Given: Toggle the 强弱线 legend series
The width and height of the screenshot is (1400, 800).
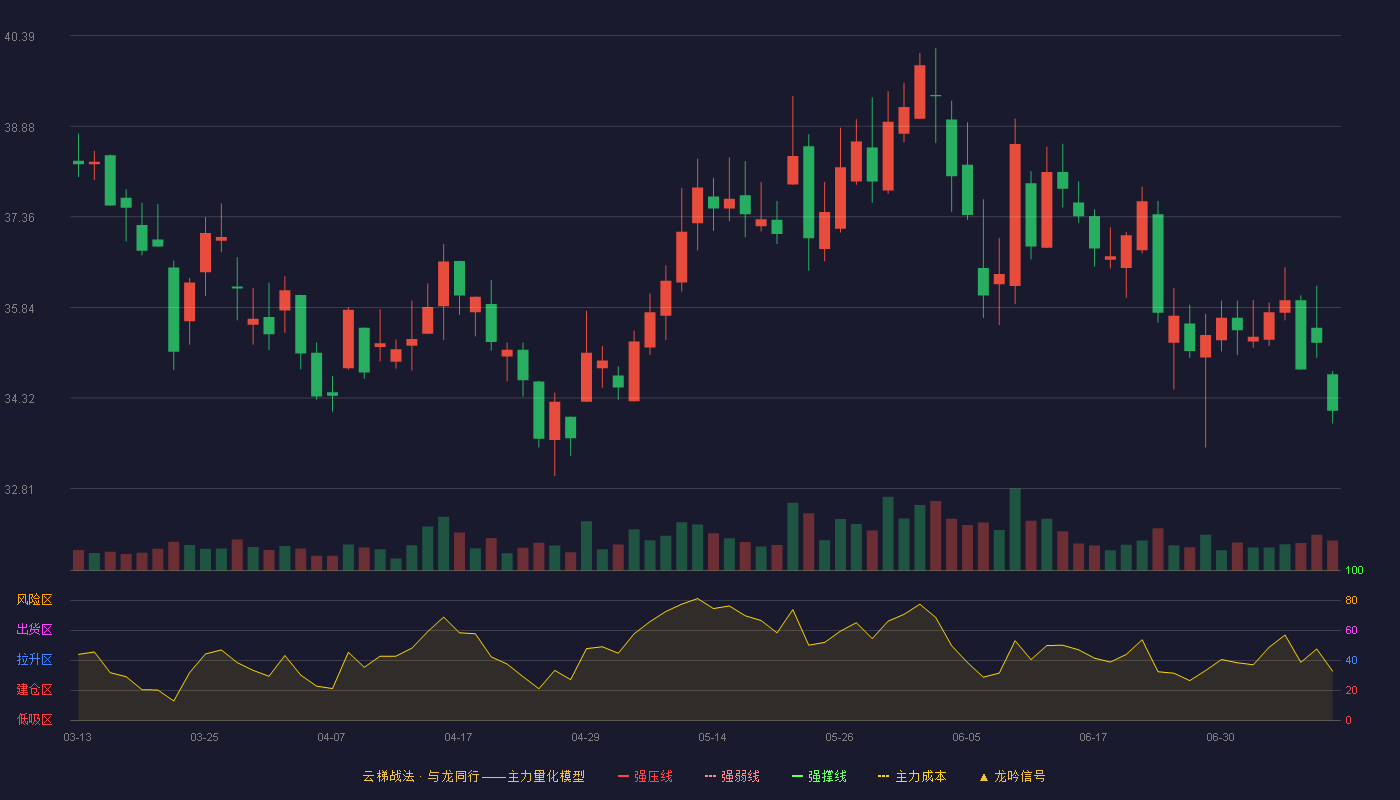Looking at the screenshot, I should tap(732, 776).
